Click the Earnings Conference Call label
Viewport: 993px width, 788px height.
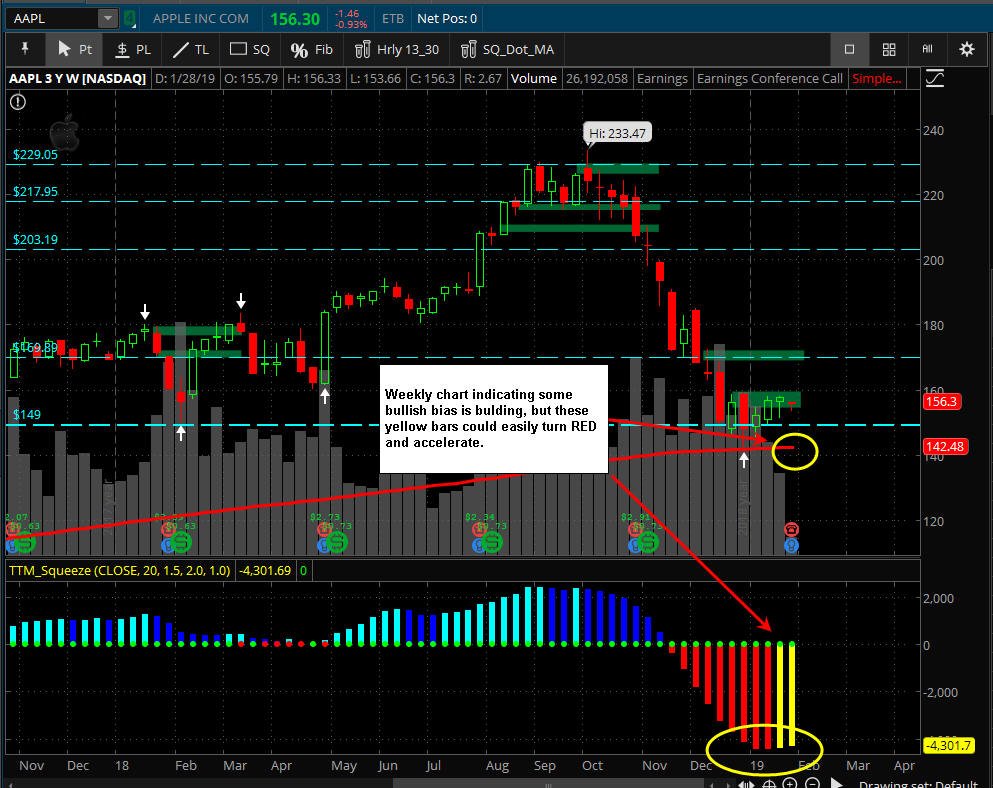769,79
